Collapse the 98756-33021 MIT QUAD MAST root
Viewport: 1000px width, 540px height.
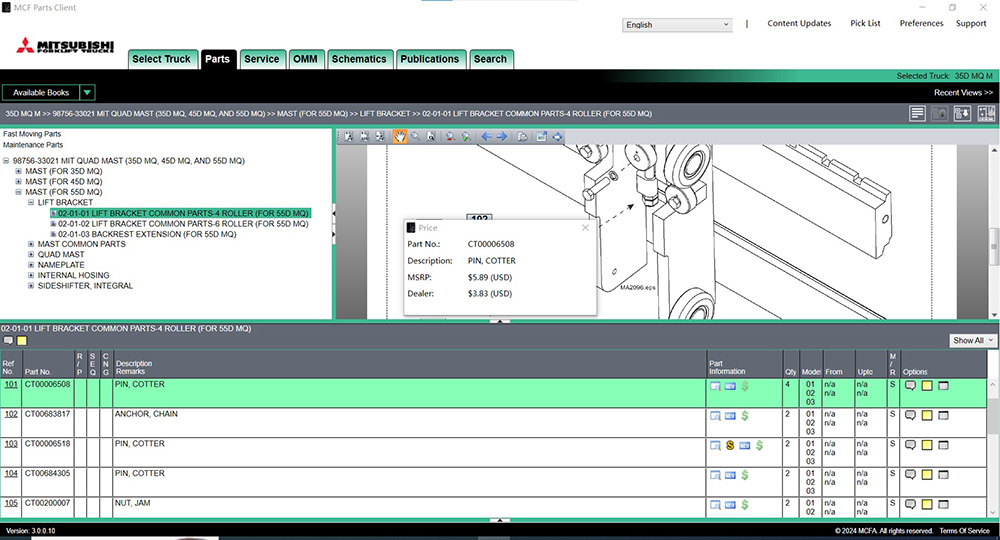point(6,161)
